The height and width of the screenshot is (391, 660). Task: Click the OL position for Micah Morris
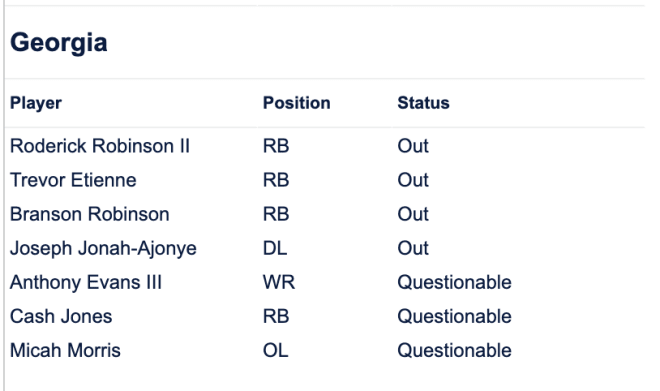(x=276, y=351)
